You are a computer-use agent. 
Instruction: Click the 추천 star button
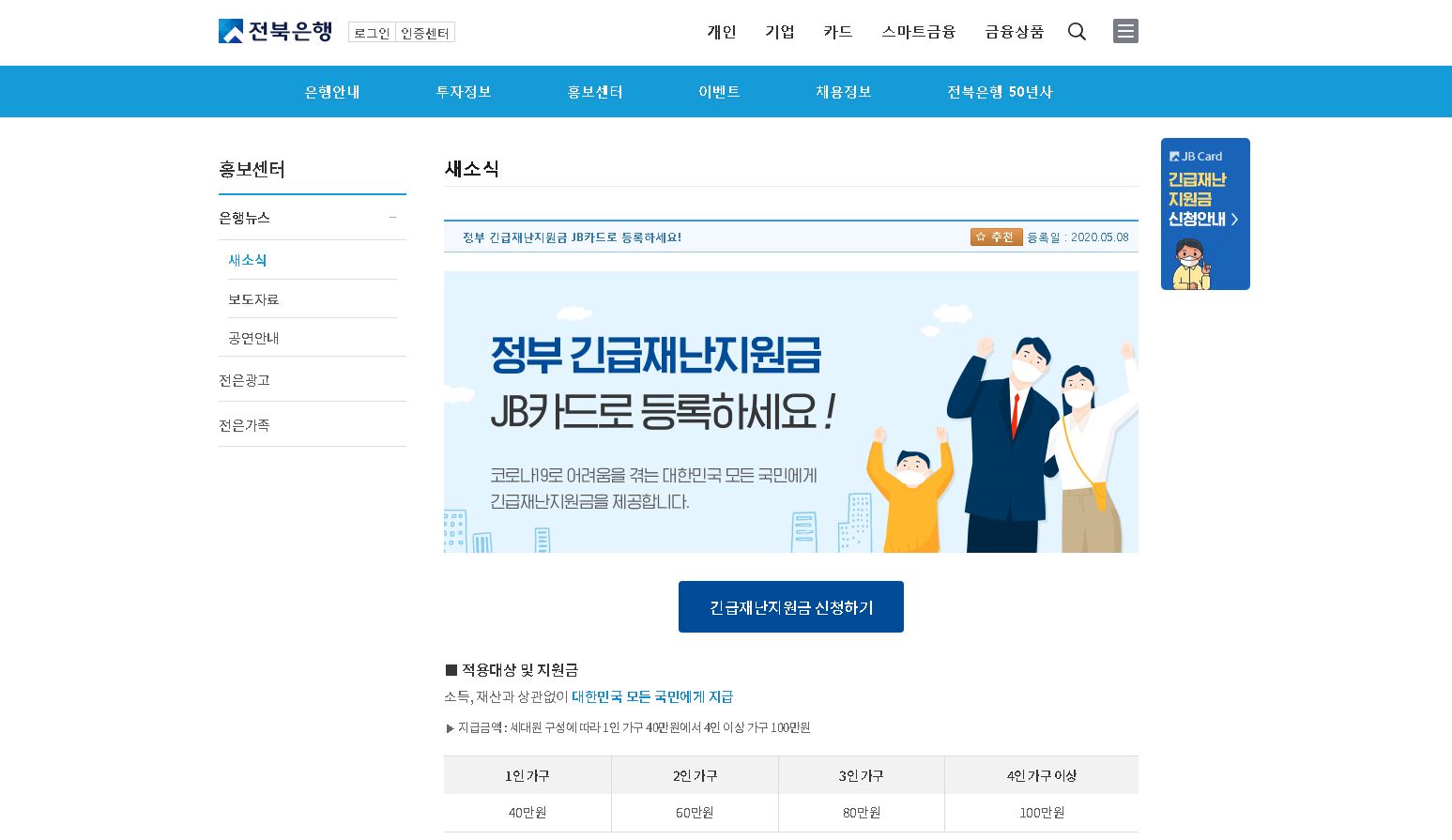pos(996,237)
